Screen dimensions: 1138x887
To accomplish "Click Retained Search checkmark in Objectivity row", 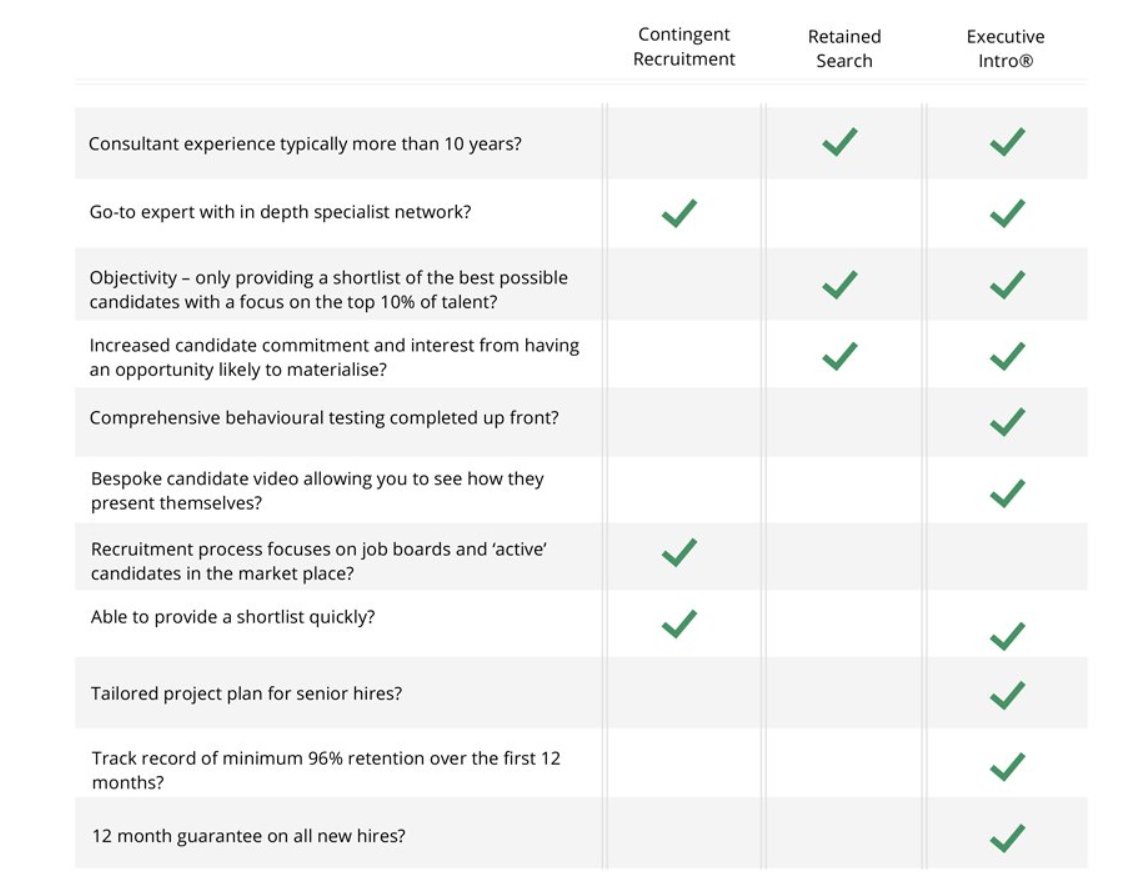I will (839, 285).
